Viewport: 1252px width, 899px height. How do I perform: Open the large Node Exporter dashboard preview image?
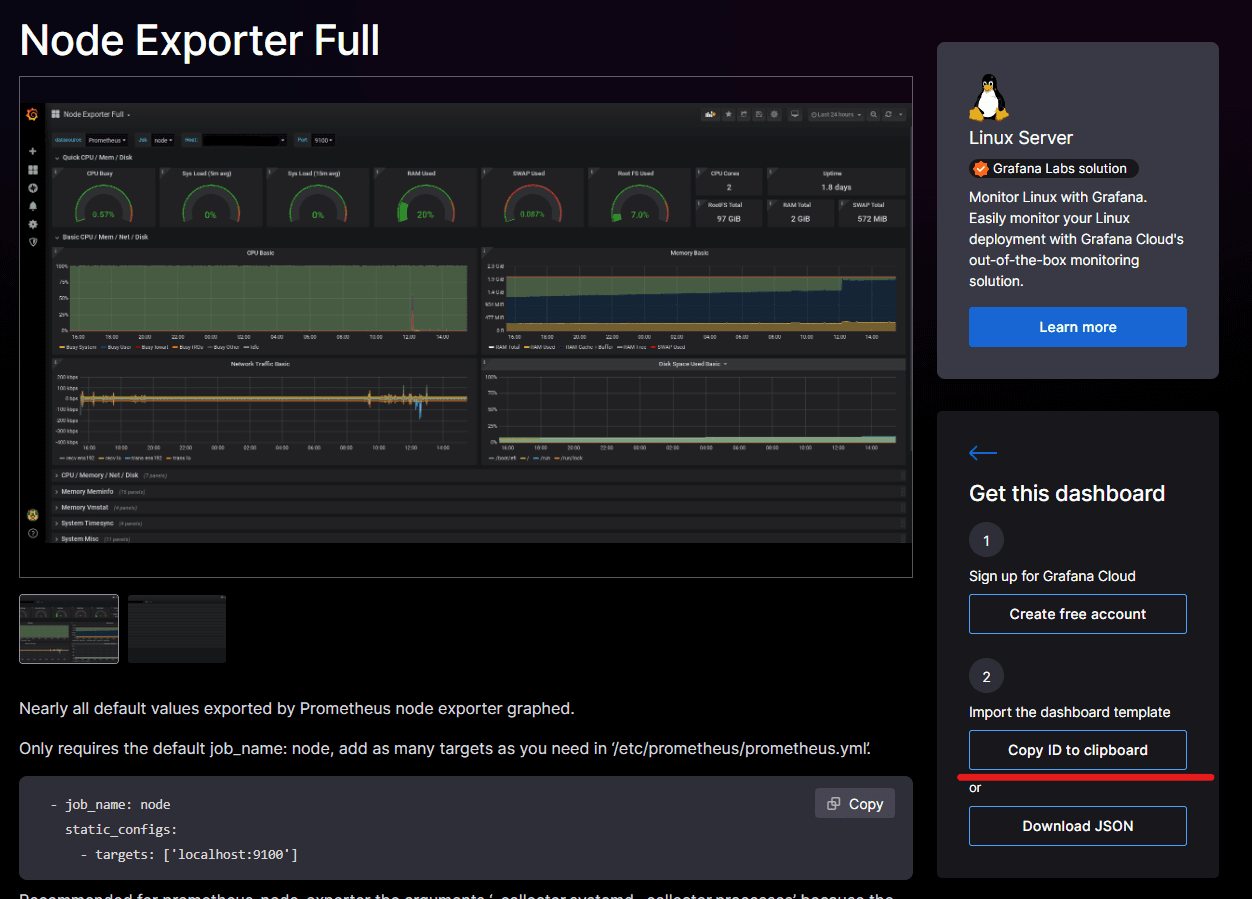tap(466, 327)
